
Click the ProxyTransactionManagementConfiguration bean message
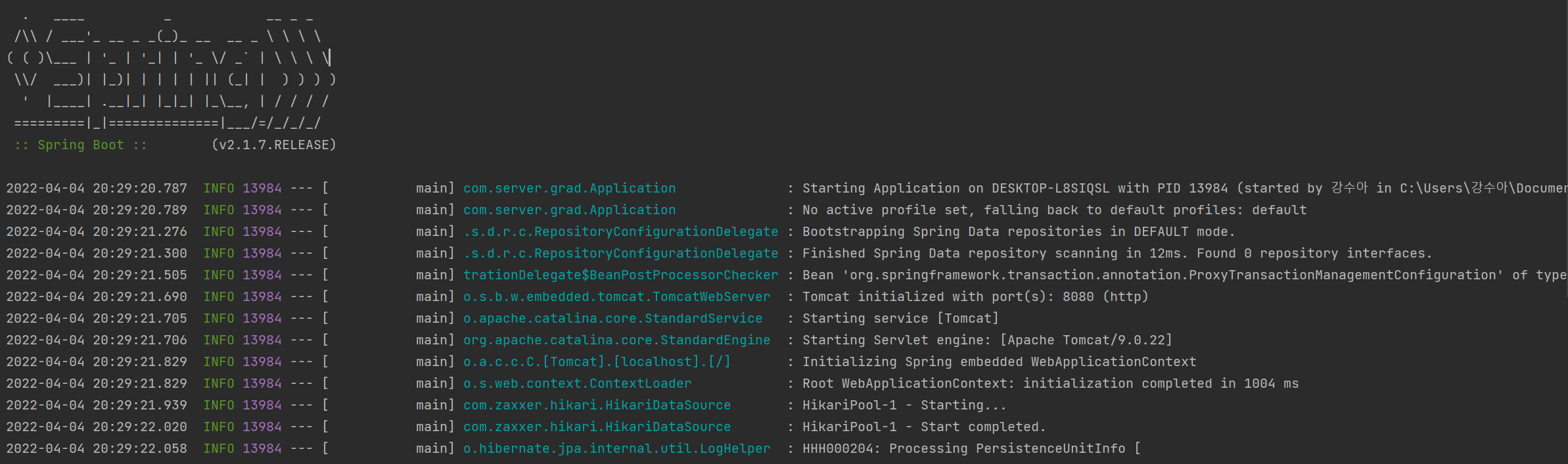click(x=1185, y=275)
